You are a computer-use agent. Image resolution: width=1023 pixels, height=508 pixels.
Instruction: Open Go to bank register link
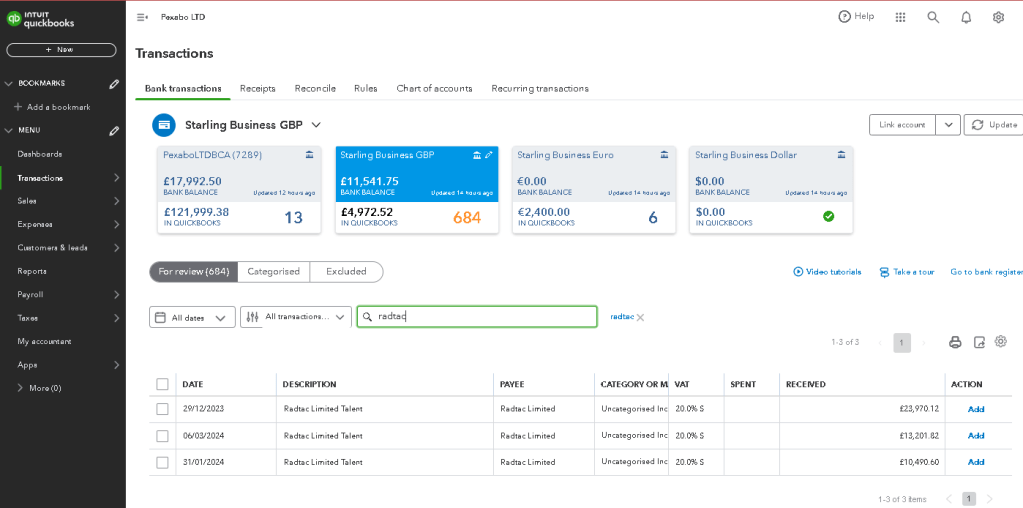986,272
